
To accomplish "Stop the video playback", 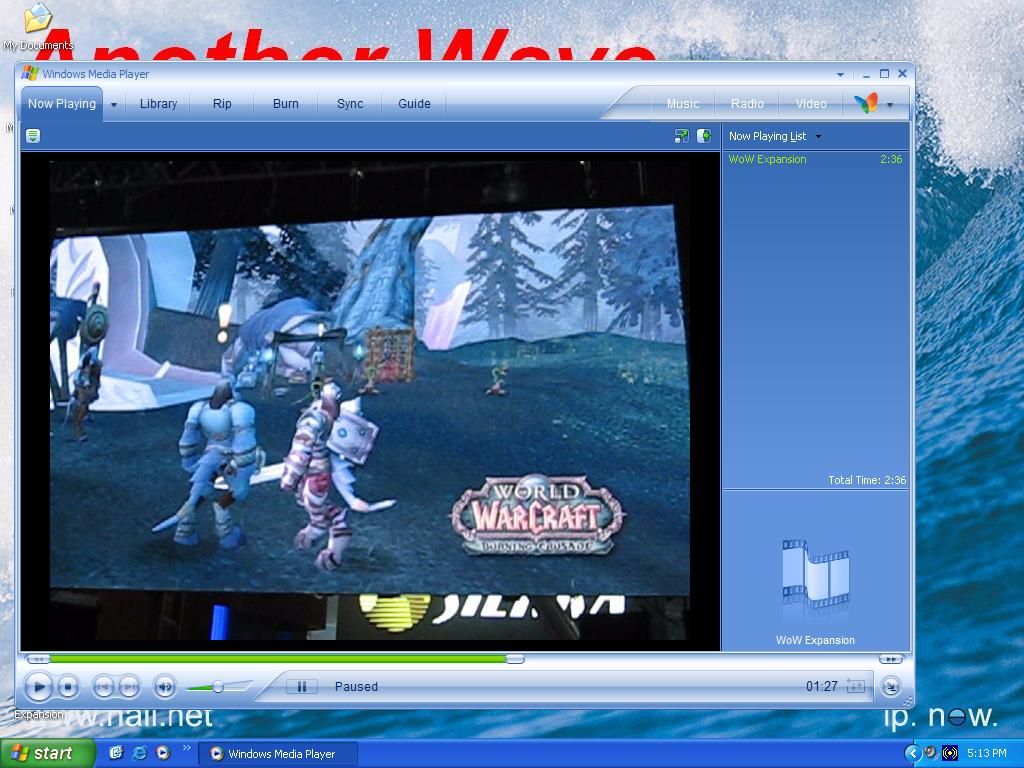I will click(x=68, y=687).
